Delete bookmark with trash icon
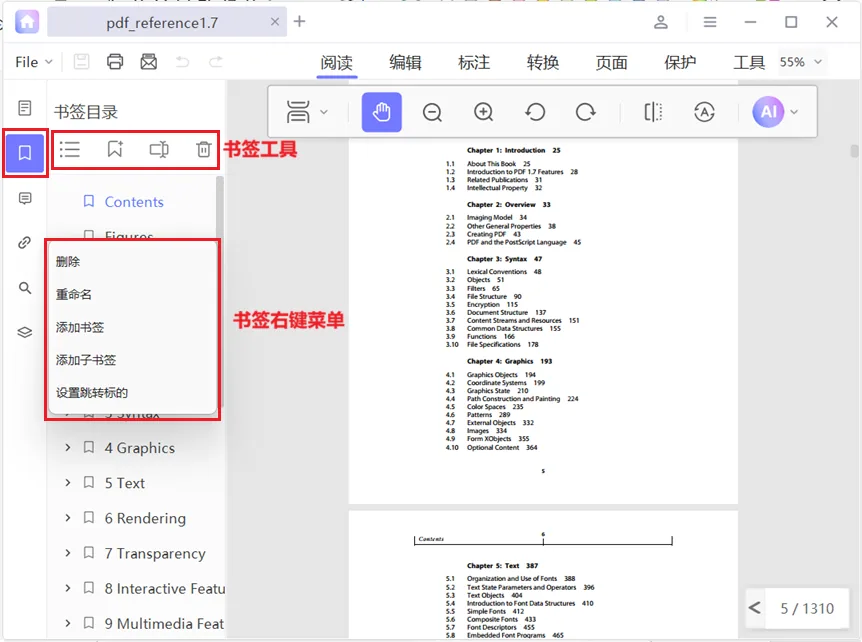The image size is (862, 642). pyautogui.click(x=203, y=149)
